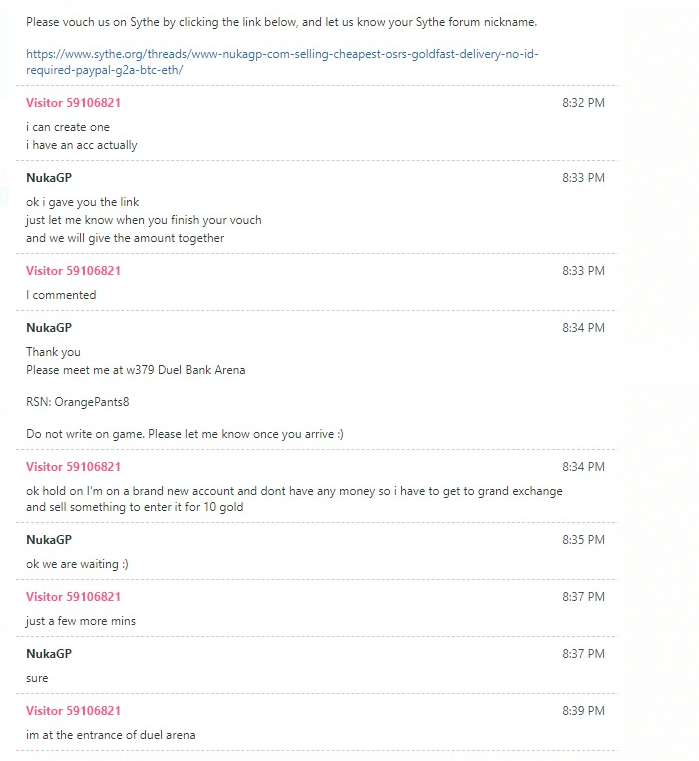Click Visitor 59106821 name at 8:39 PM

[x=73, y=711]
